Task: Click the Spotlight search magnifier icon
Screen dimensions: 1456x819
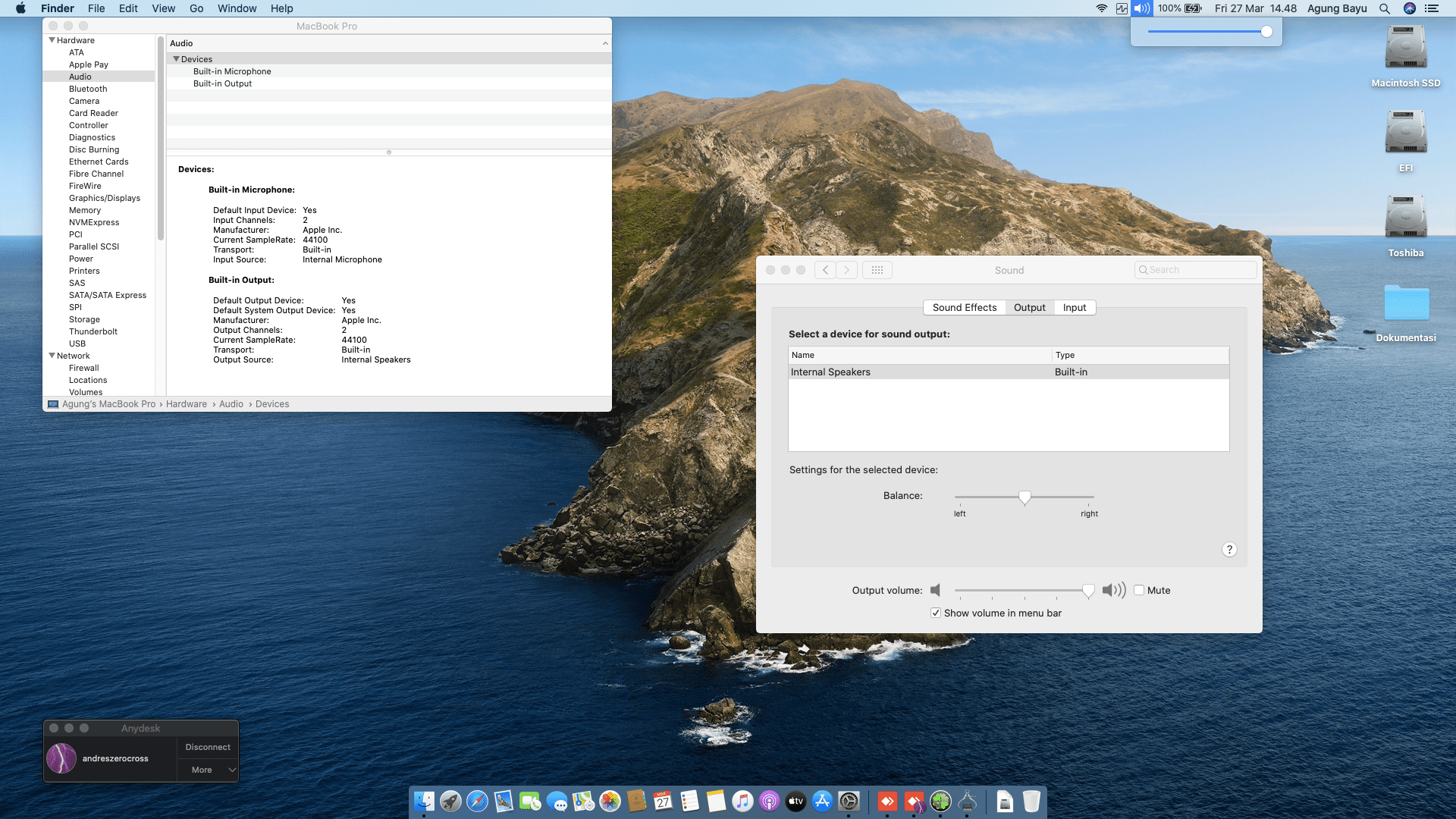Action: pos(1384,8)
